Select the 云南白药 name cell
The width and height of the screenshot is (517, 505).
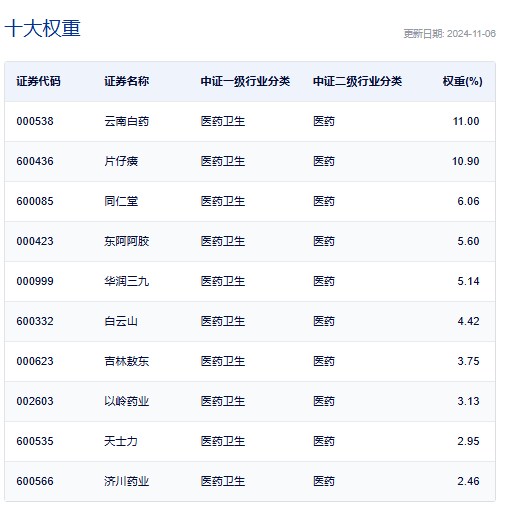pyautogui.click(x=126, y=121)
